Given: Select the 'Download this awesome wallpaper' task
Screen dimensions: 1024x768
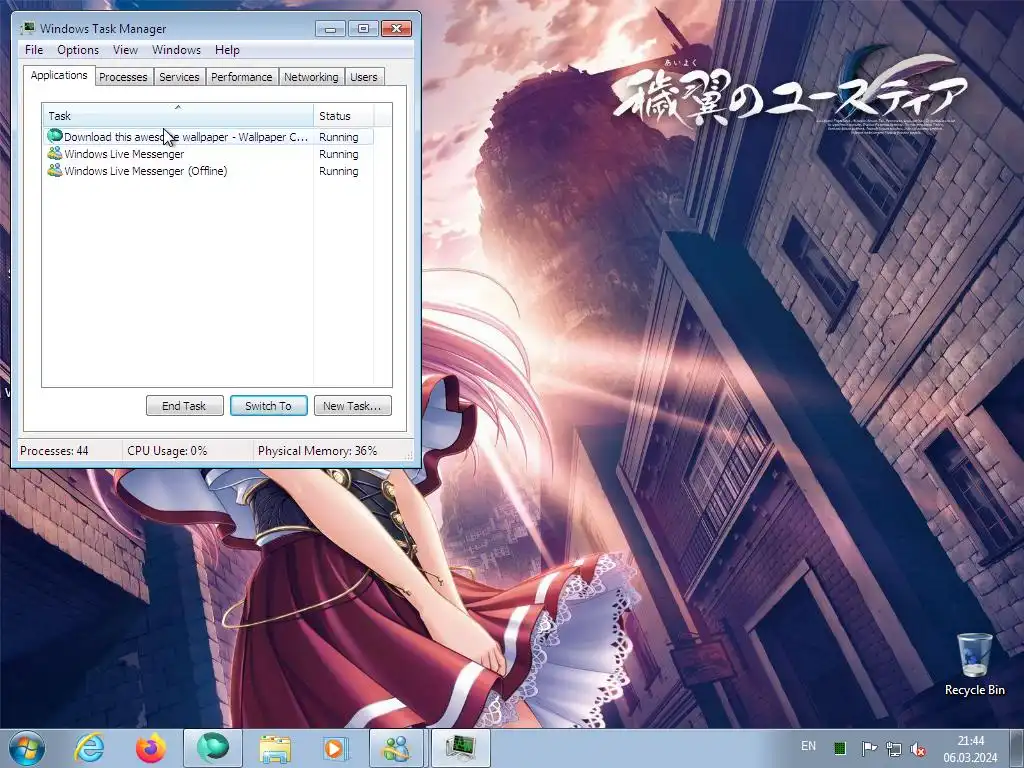Looking at the screenshot, I should (209, 137).
